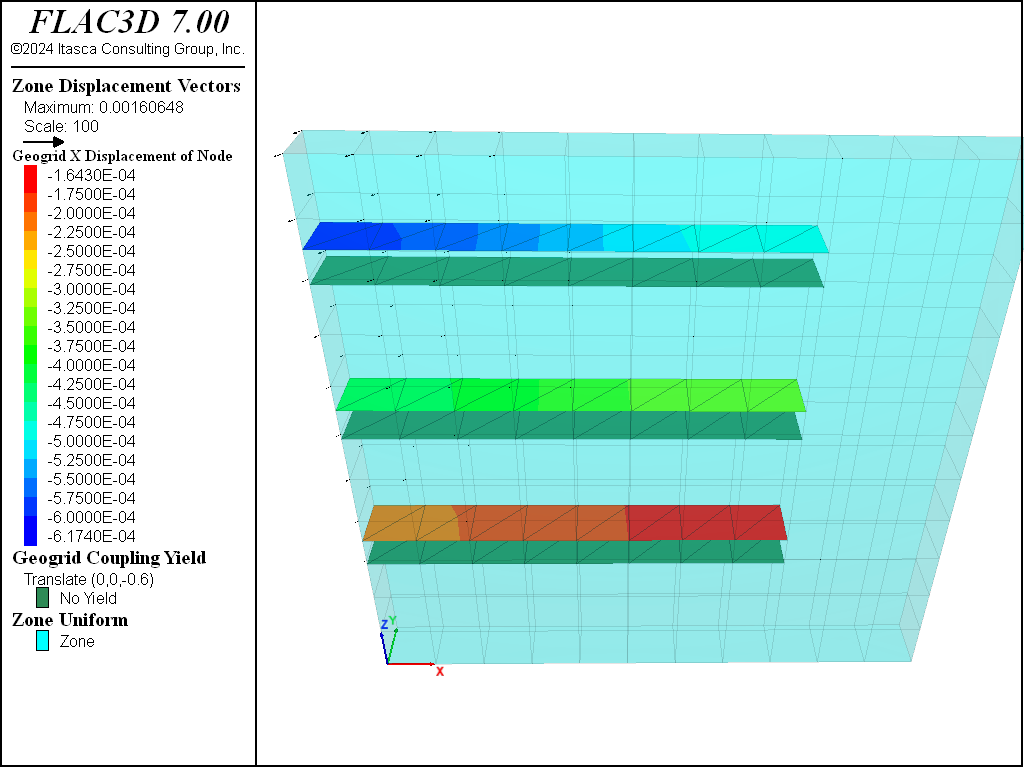1024x768 pixels.
Task: Select the Geogrid X Displacement of Node heading
Action: click(123, 156)
